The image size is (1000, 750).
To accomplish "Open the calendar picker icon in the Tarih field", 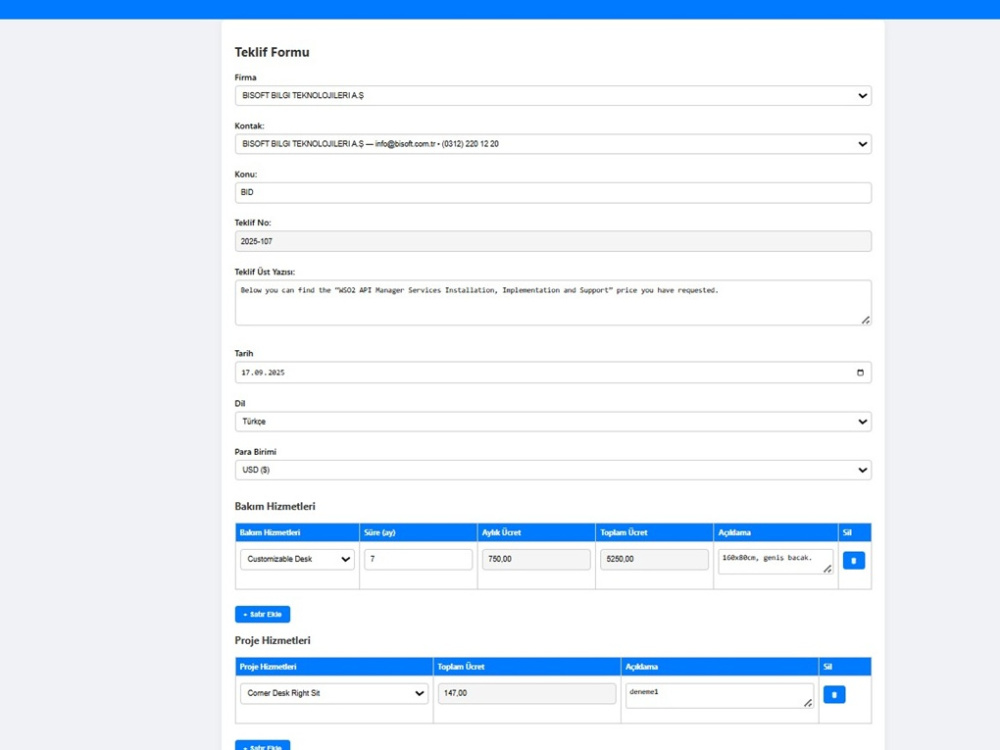I will (x=861, y=371).
